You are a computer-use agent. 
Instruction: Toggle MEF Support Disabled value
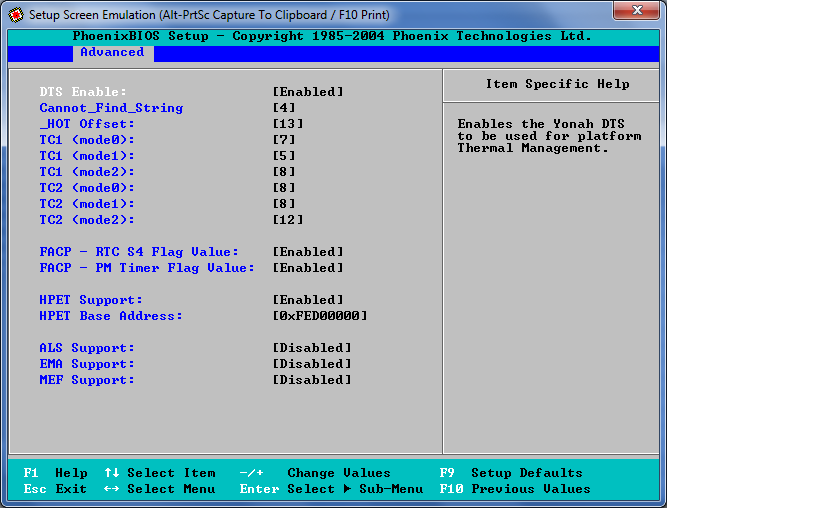point(312,380)
